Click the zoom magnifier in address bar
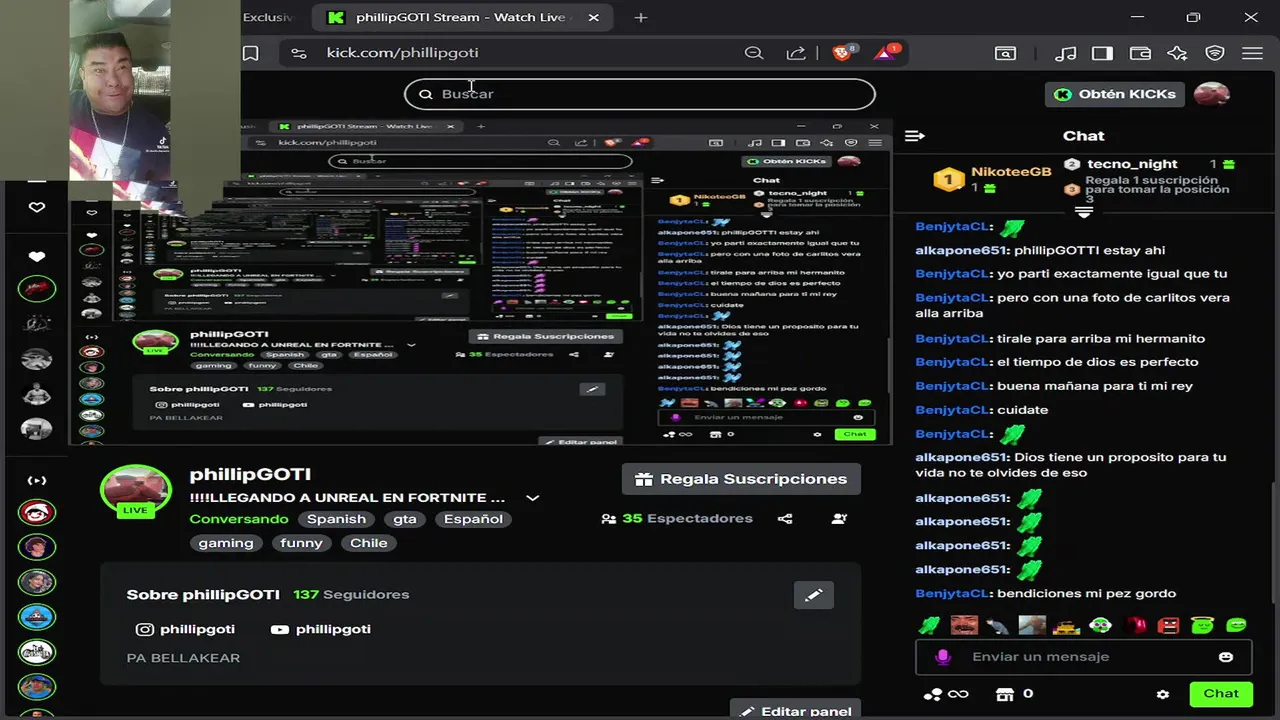 [754, 53]
